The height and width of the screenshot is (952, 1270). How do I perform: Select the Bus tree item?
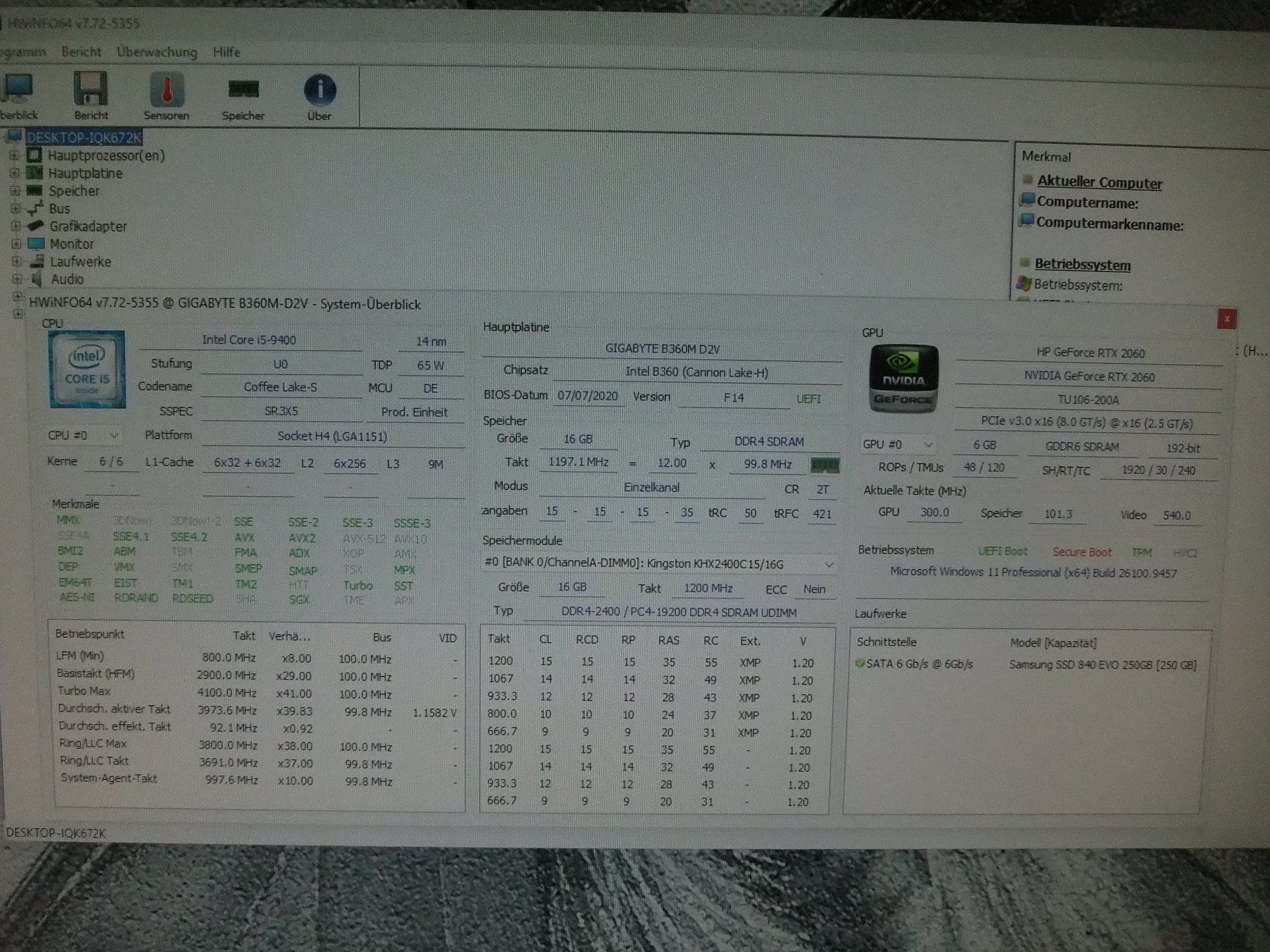(x=59, y=209)
